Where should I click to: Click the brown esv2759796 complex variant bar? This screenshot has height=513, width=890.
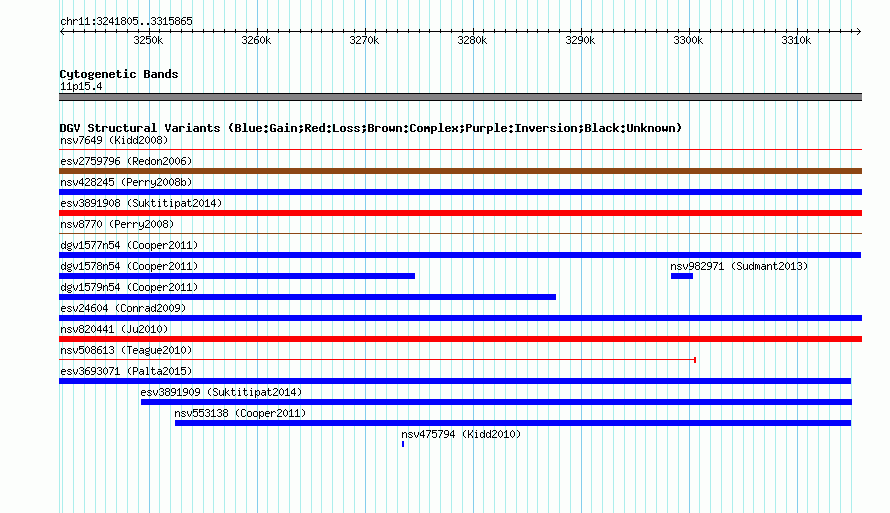click(x=460, y=171)
